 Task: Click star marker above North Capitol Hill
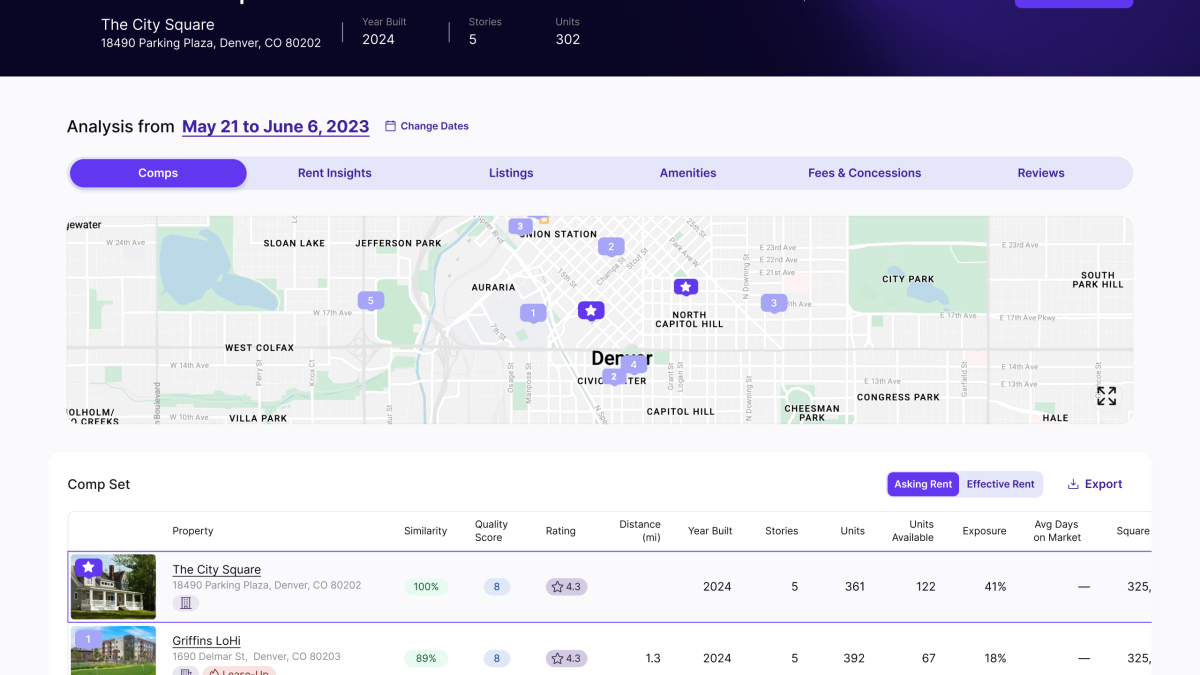pos(685,287)
